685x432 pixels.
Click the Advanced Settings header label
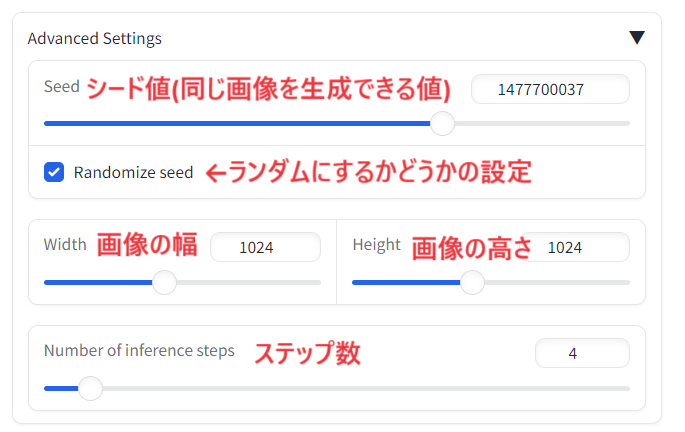tap(94, 38)
